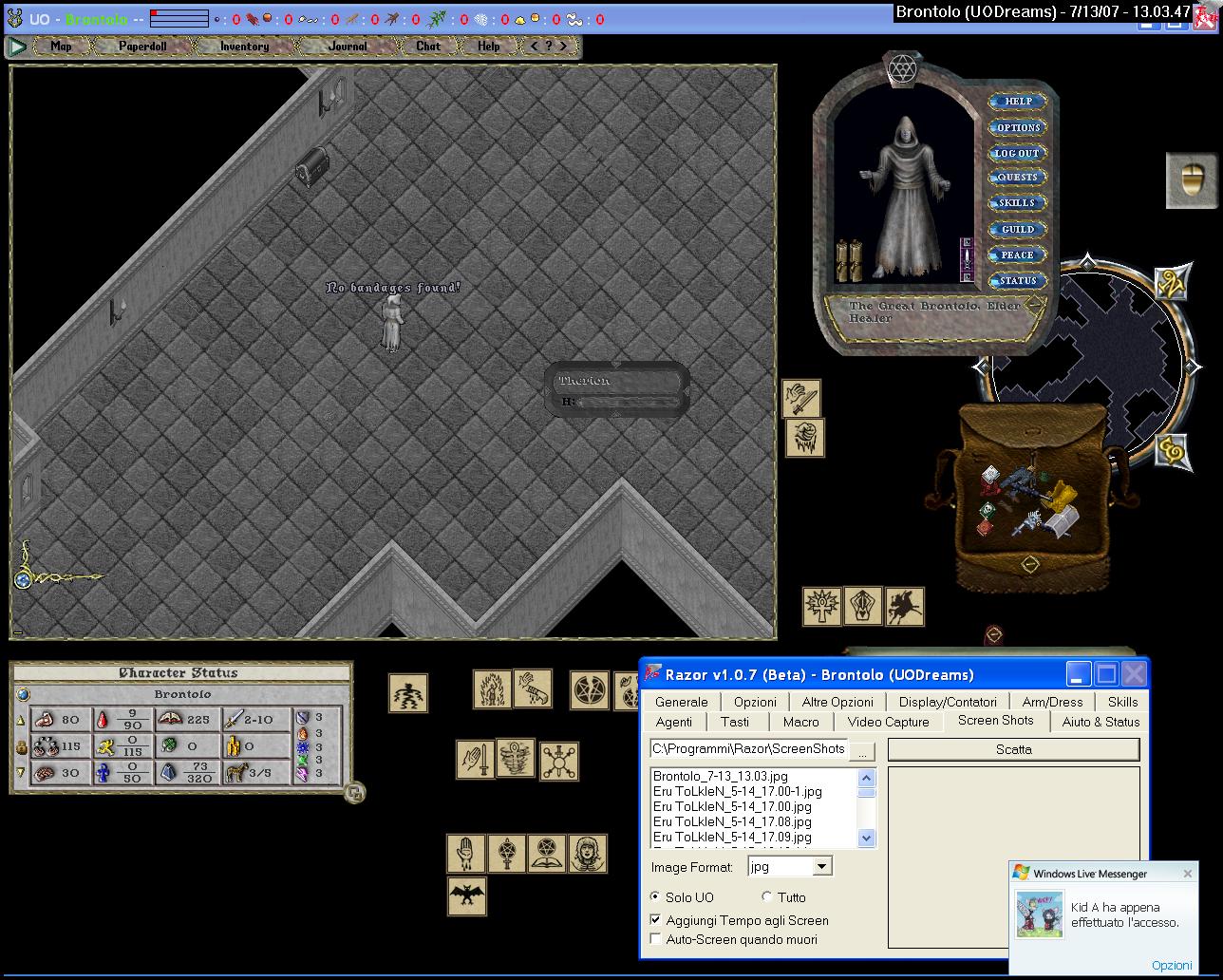Minimize the backpack with its bottom diamond

point(1030,564)
